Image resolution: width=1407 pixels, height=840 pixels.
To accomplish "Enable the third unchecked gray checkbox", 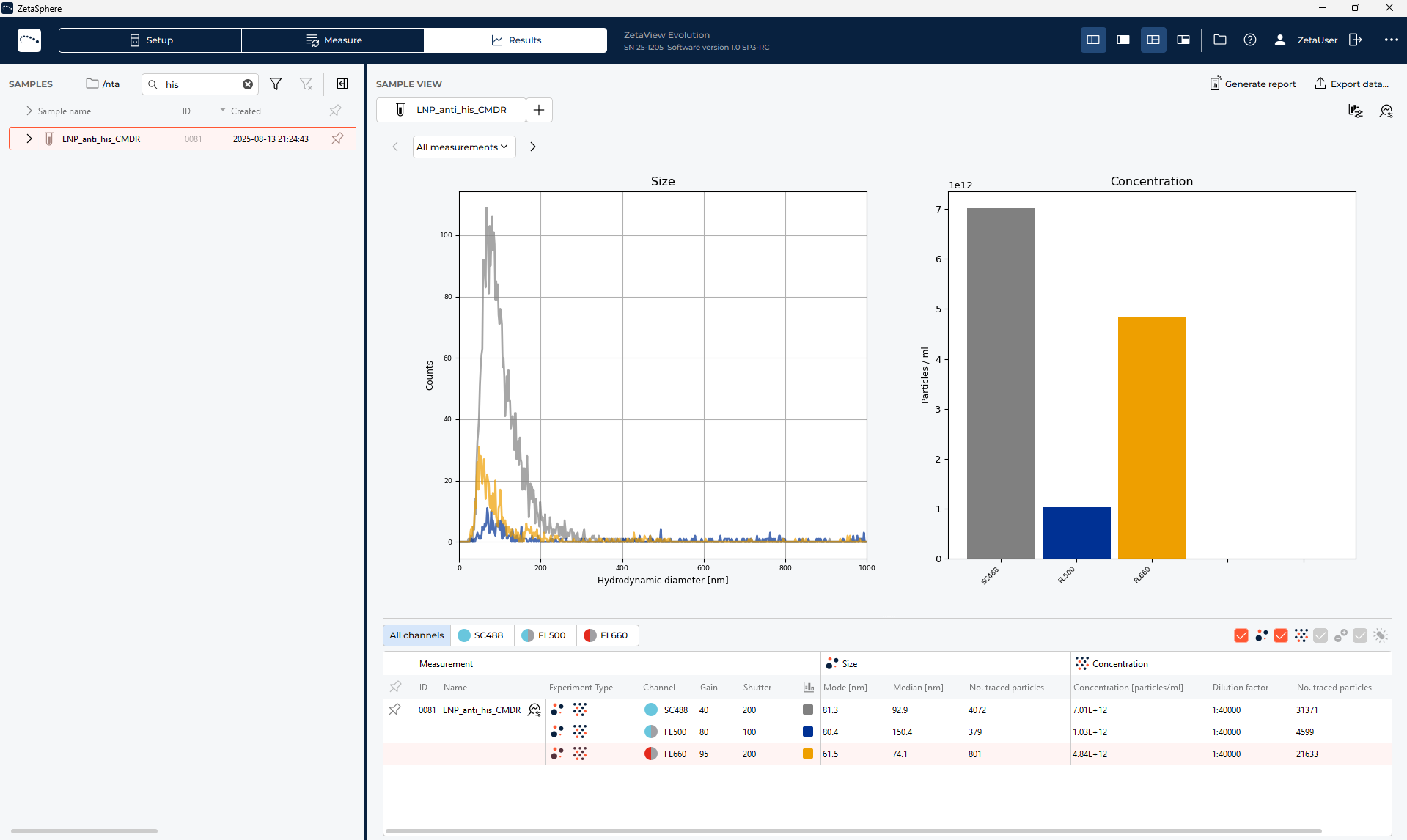I will coord(1320,635).
